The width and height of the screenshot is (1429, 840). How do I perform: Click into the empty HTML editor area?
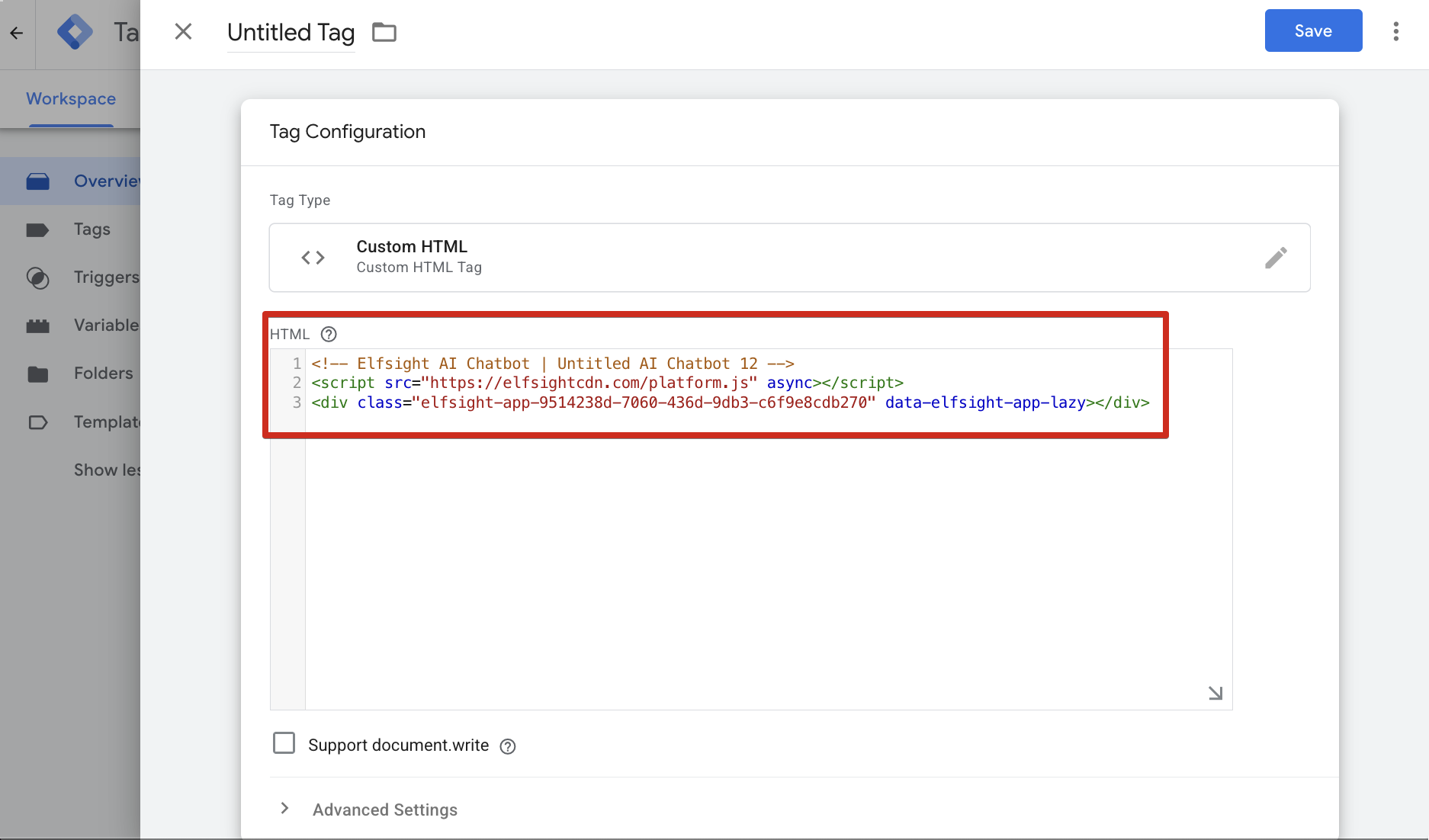769,564
